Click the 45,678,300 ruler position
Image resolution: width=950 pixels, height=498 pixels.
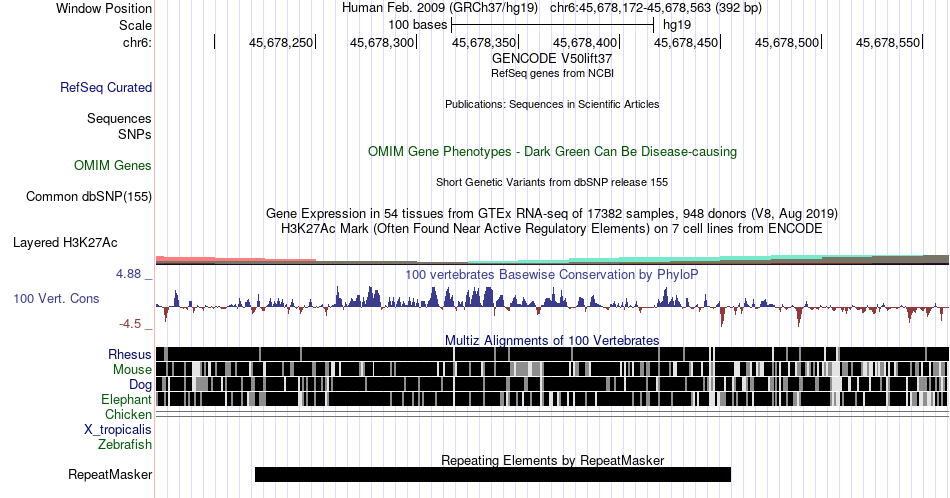point(382,42)
